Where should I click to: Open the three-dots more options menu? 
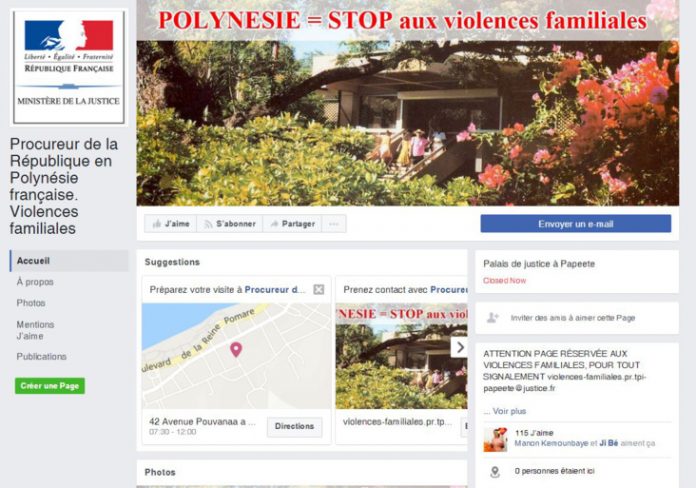click(x=334, y=224)
